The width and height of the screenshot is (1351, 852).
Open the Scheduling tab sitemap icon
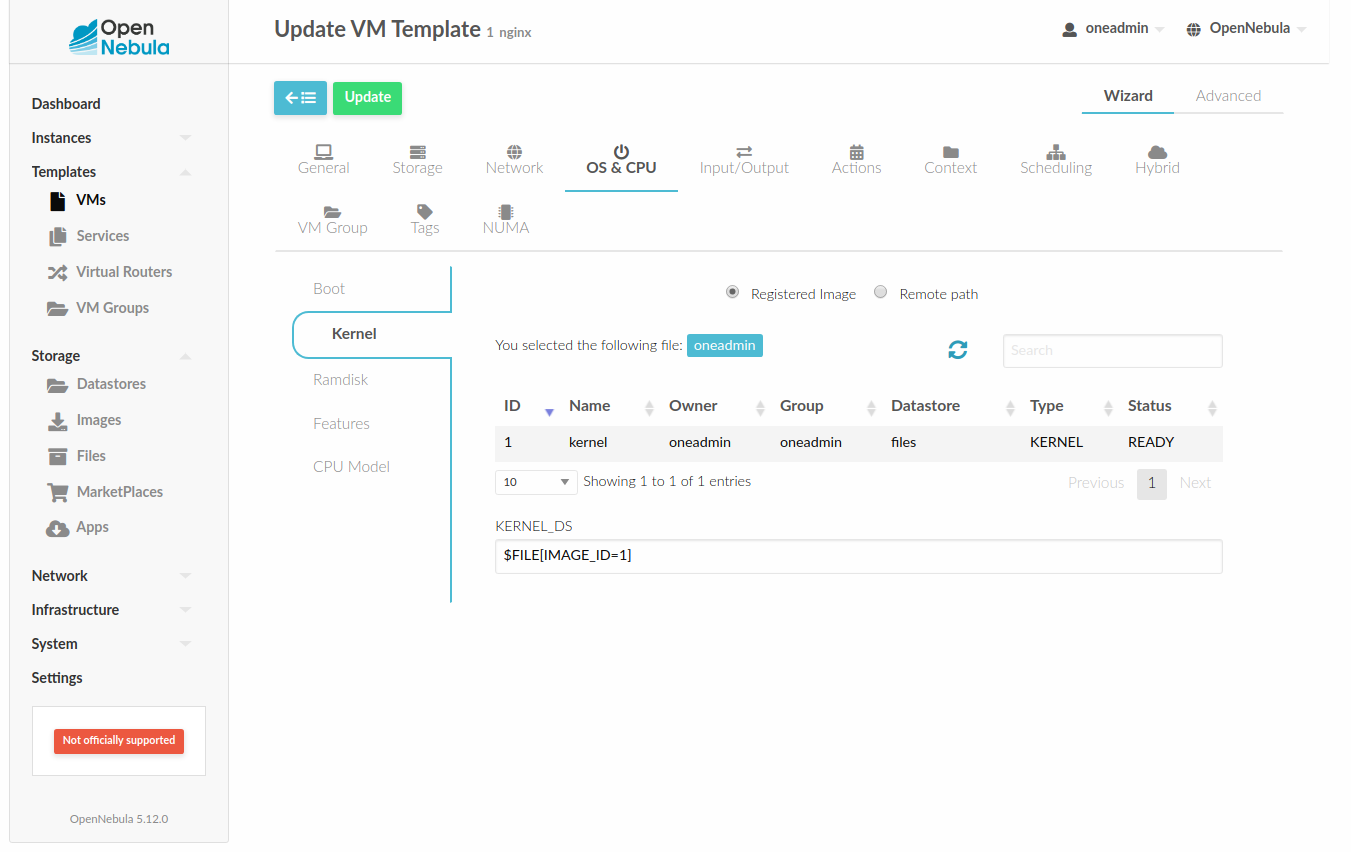pos(1056,152)
